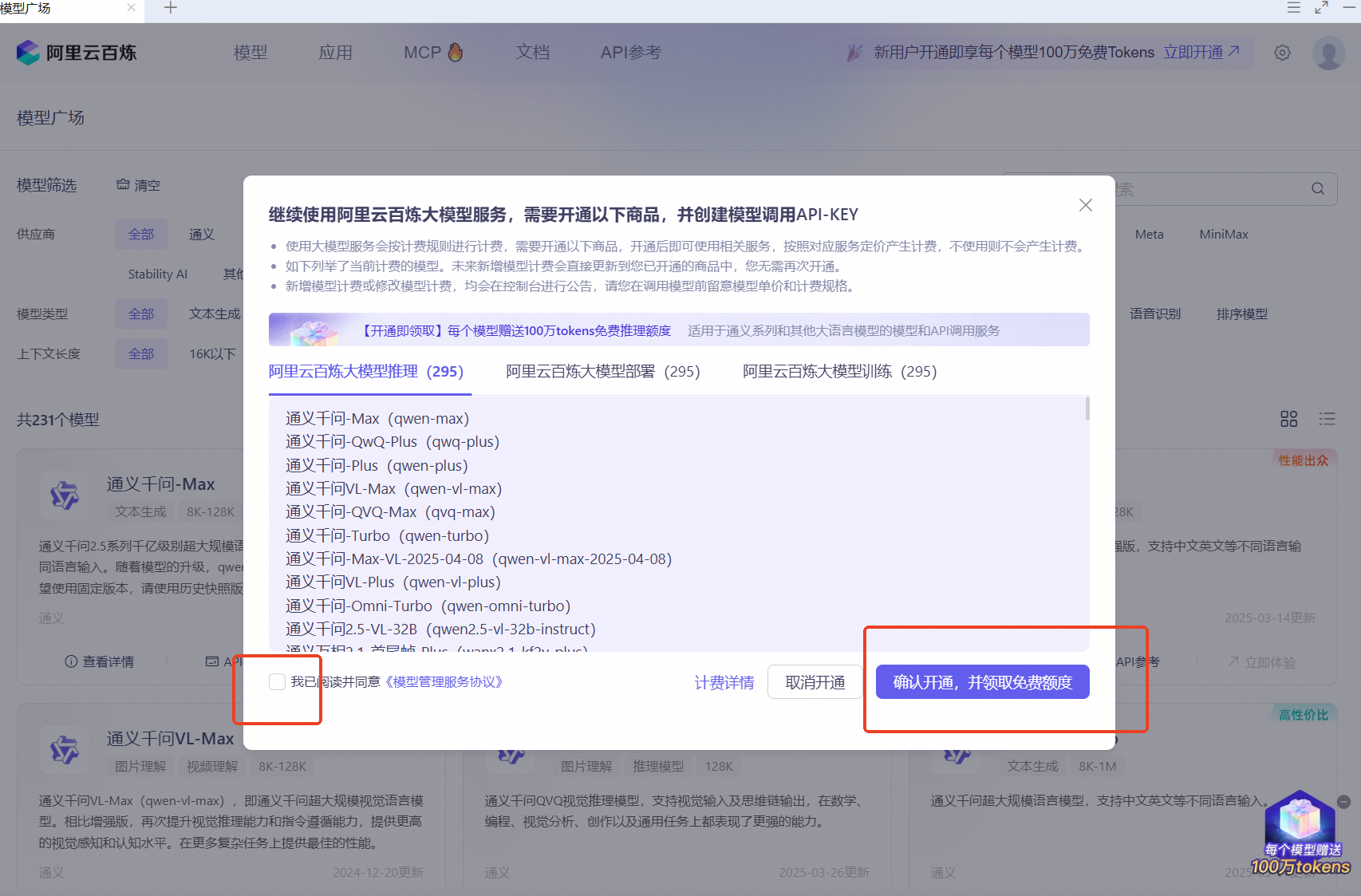The height and width of the screenshot is (896, 1361).
Task: Click the 阿里云百炼 logo
Action: [77, 53]
